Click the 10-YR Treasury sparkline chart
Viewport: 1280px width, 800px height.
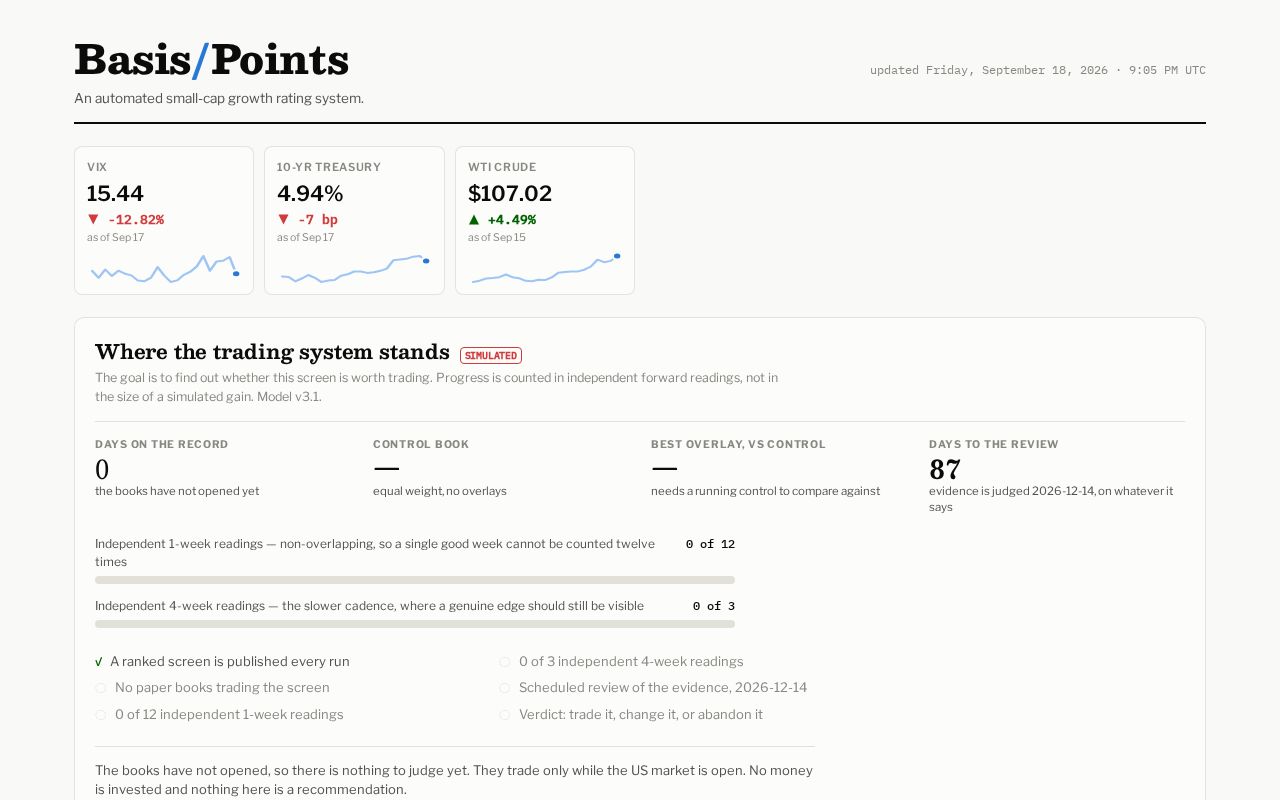355,269
